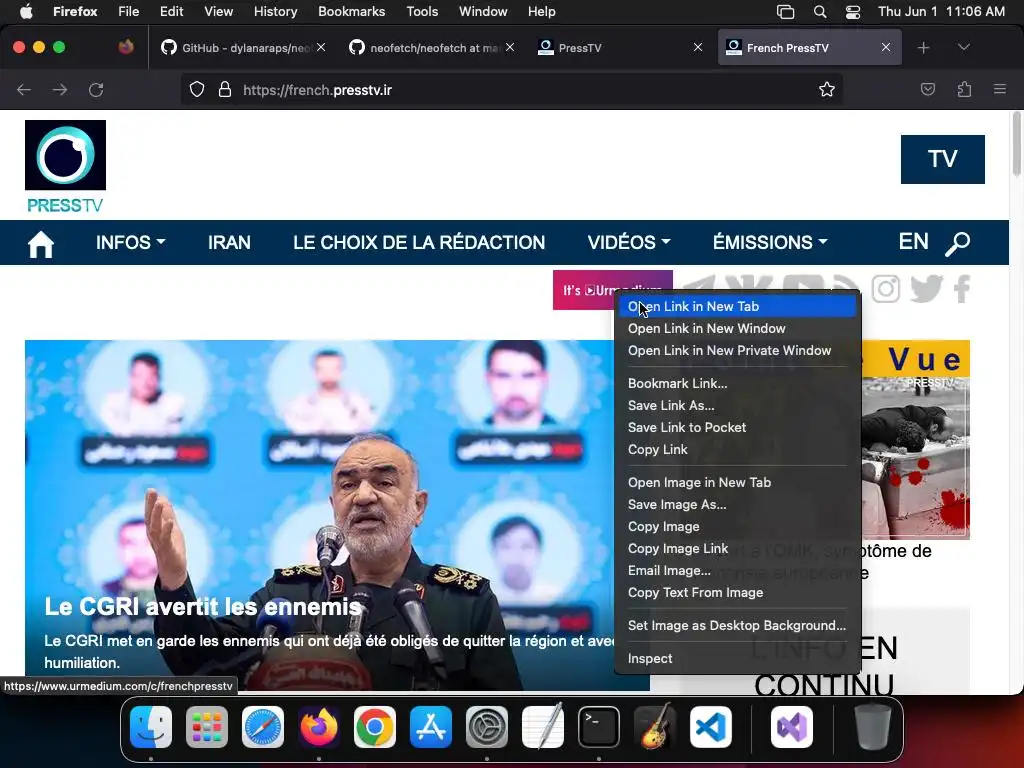Select Set Image as Desktop Background

point(737,626)
